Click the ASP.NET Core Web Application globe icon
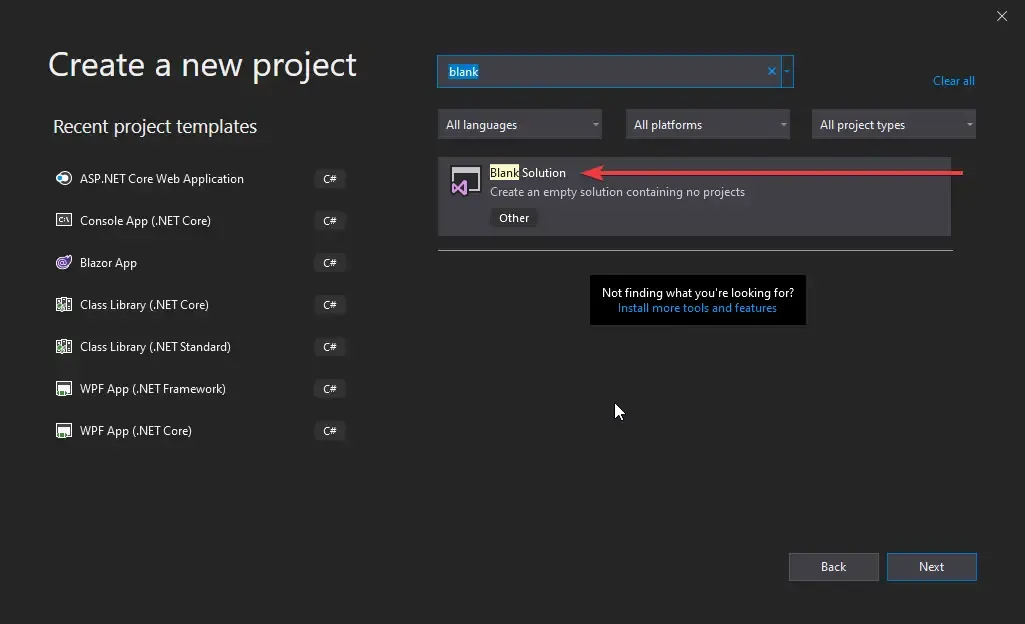1025x624 pixels. [63, 178]
